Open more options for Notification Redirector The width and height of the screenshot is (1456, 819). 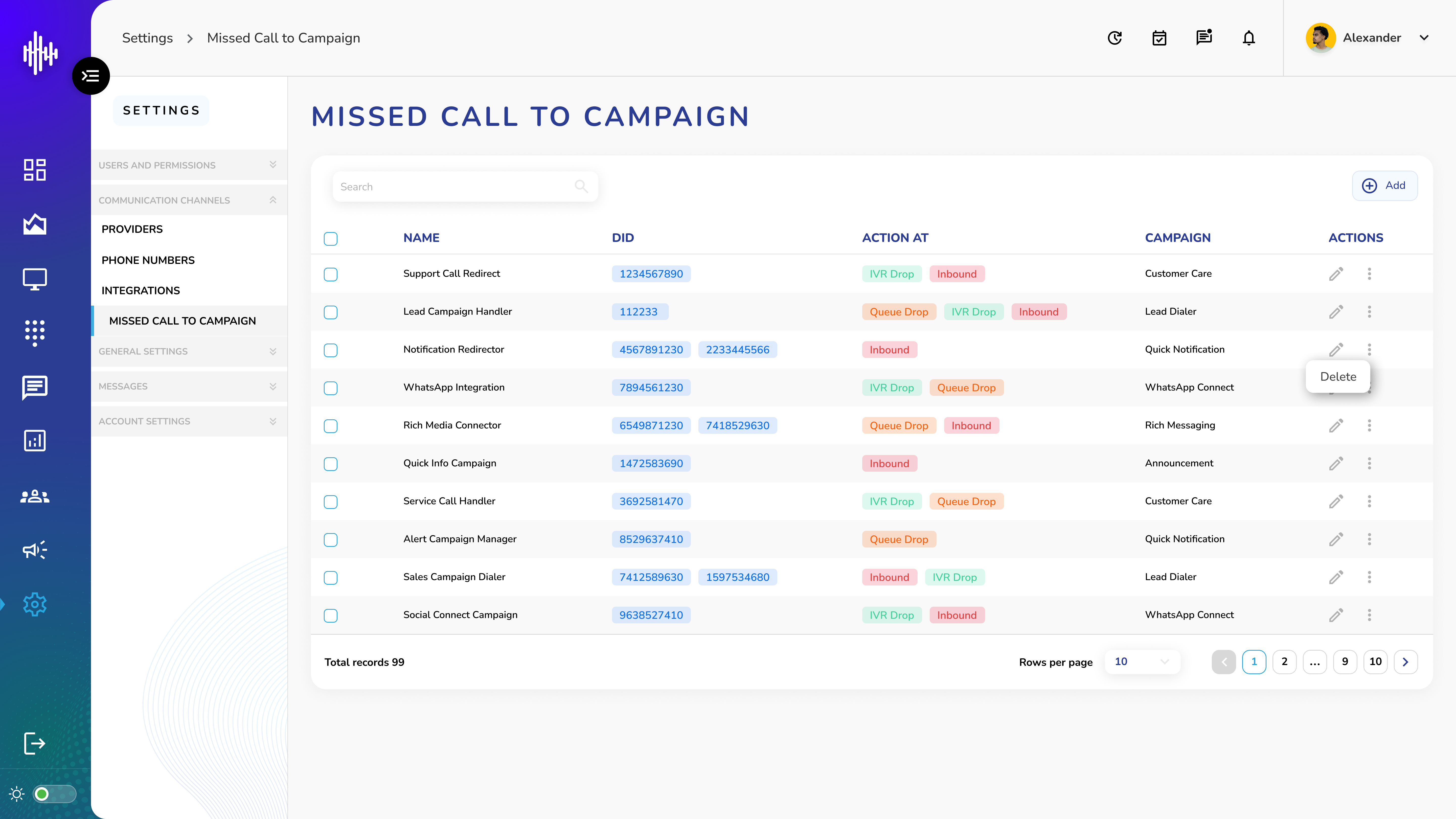click(1370, 349)
